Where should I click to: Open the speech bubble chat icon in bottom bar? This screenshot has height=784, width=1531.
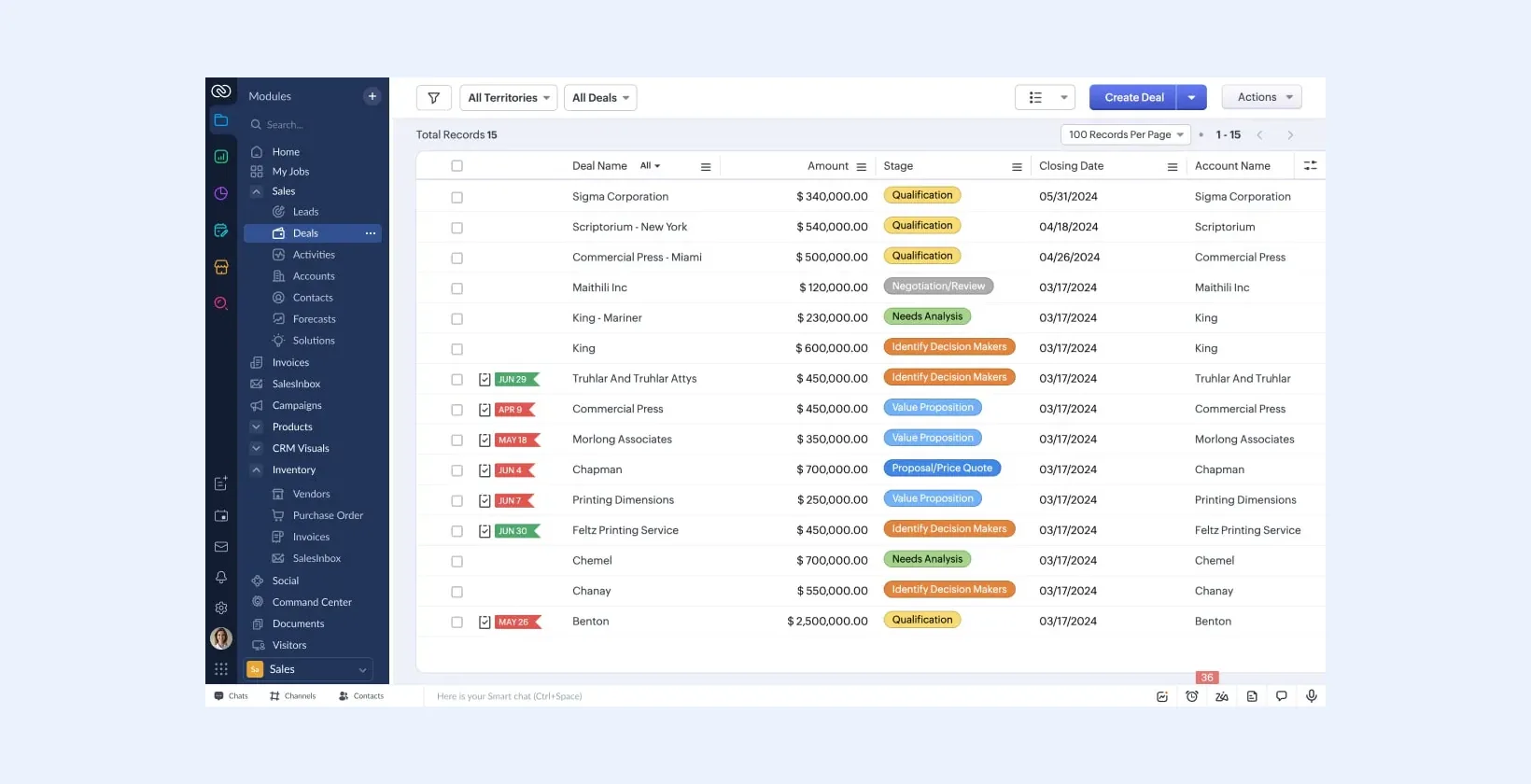coord(1282,696)
